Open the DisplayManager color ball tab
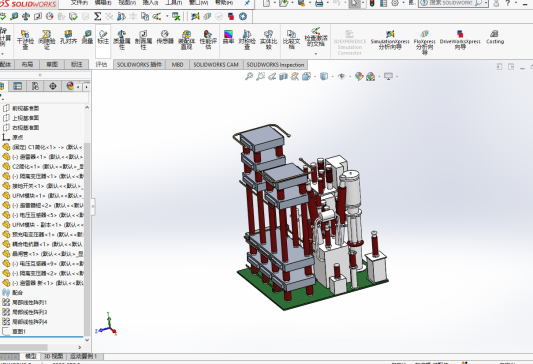The height and width of the screenshot is (364, 533). pos(70,86)
